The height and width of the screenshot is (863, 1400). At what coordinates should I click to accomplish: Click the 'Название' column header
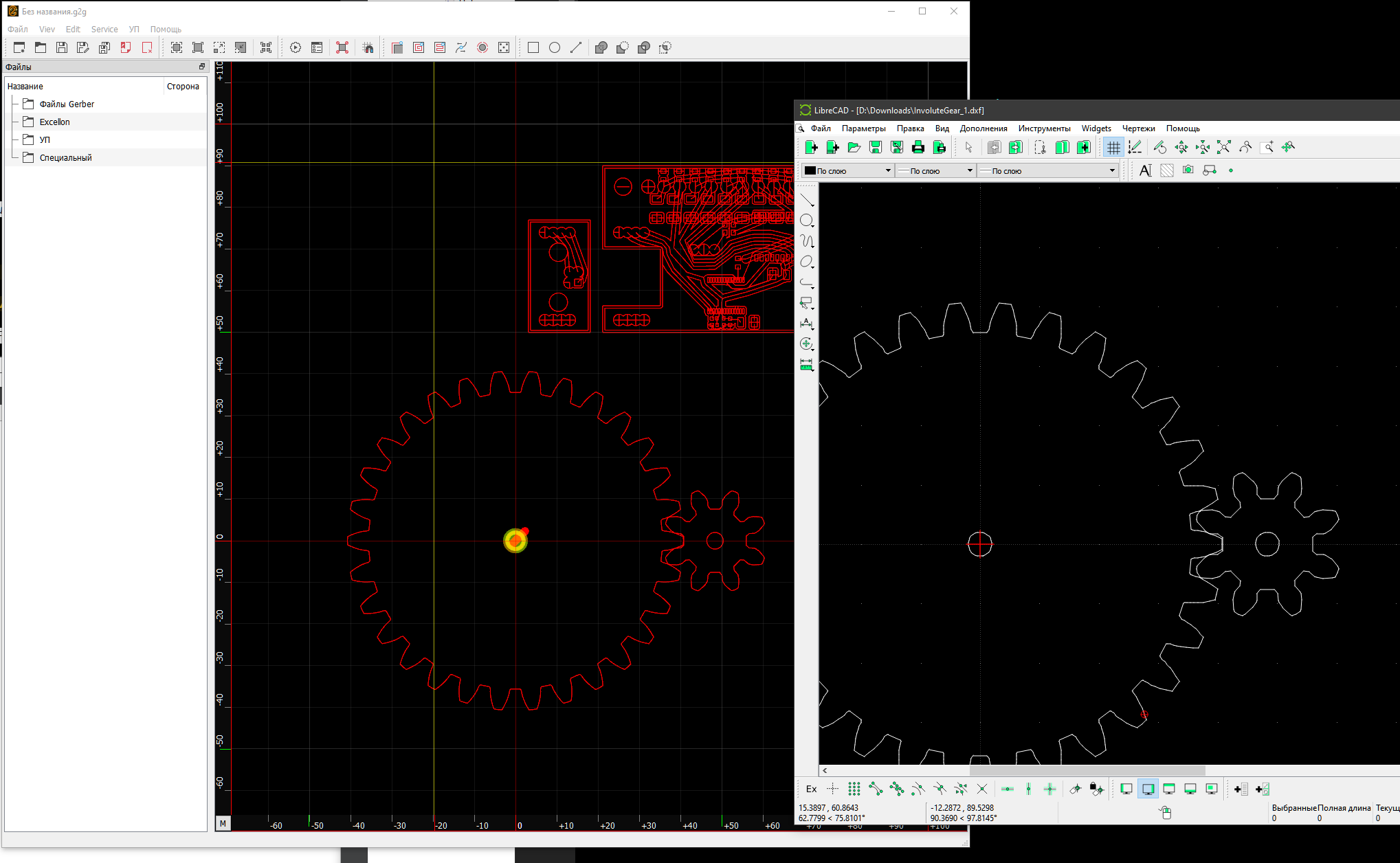[x=25, y=86]
